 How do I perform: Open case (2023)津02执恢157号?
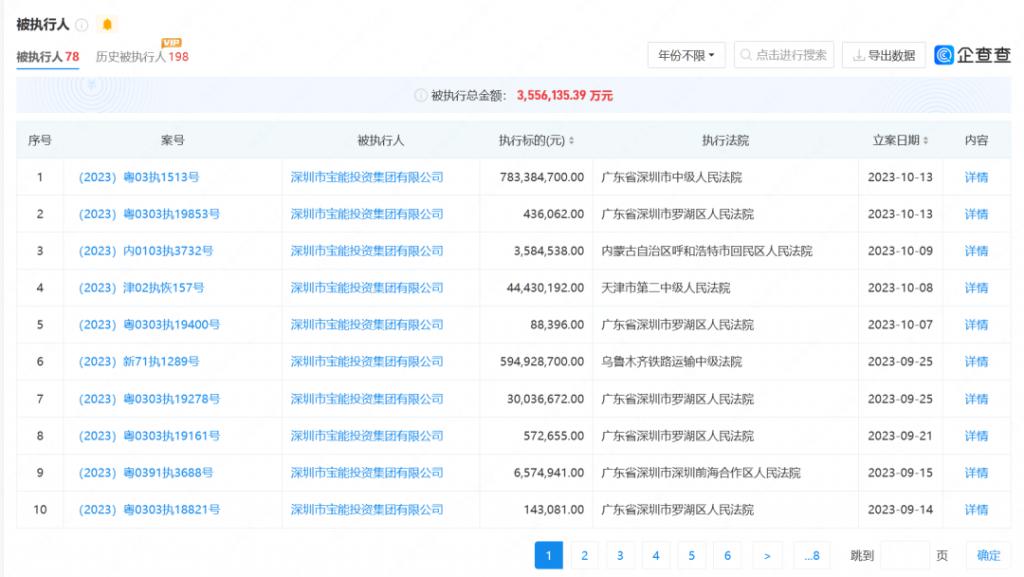coord(141,288)
